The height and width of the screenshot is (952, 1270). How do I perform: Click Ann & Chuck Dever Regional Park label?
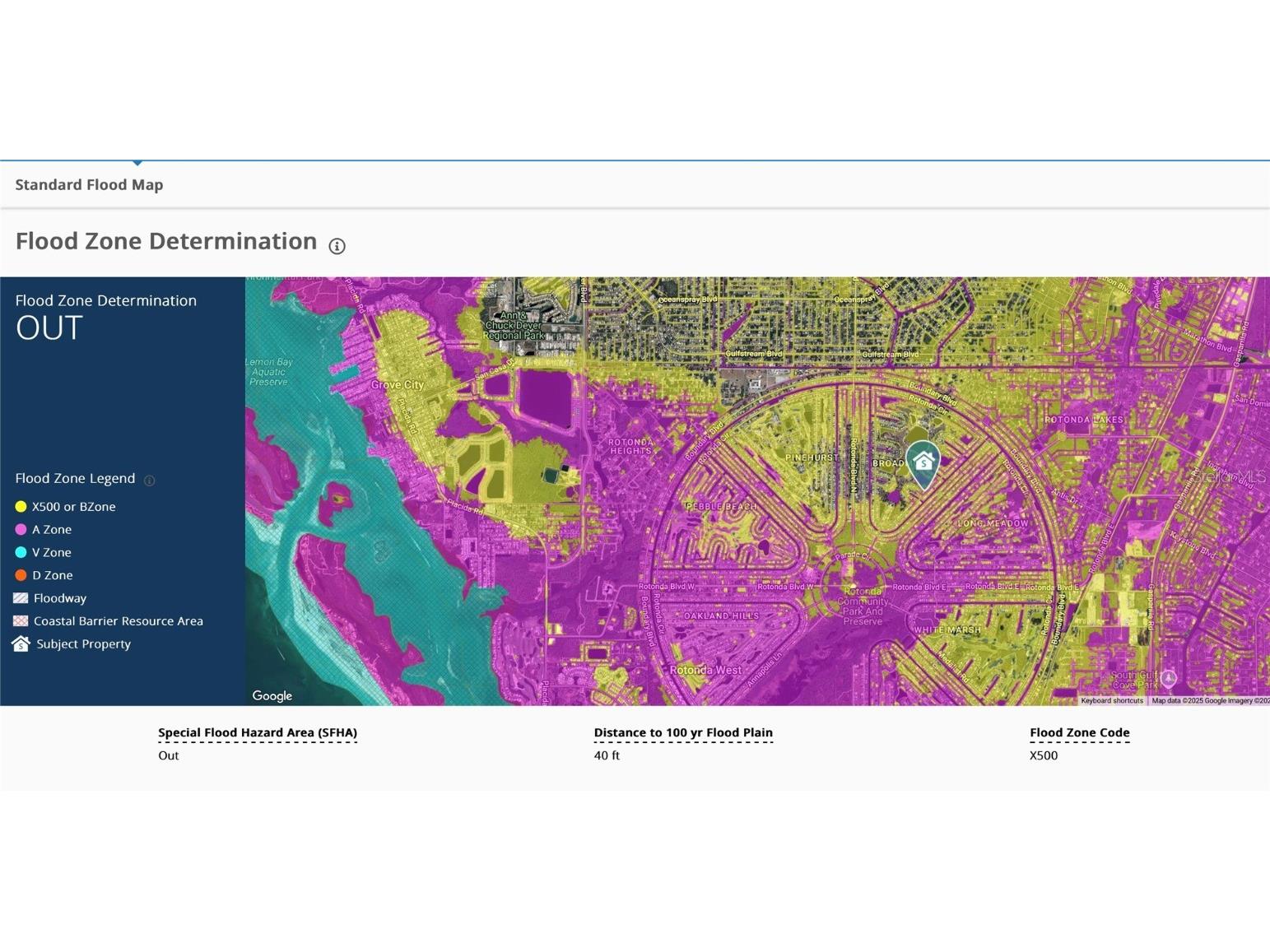514,326
